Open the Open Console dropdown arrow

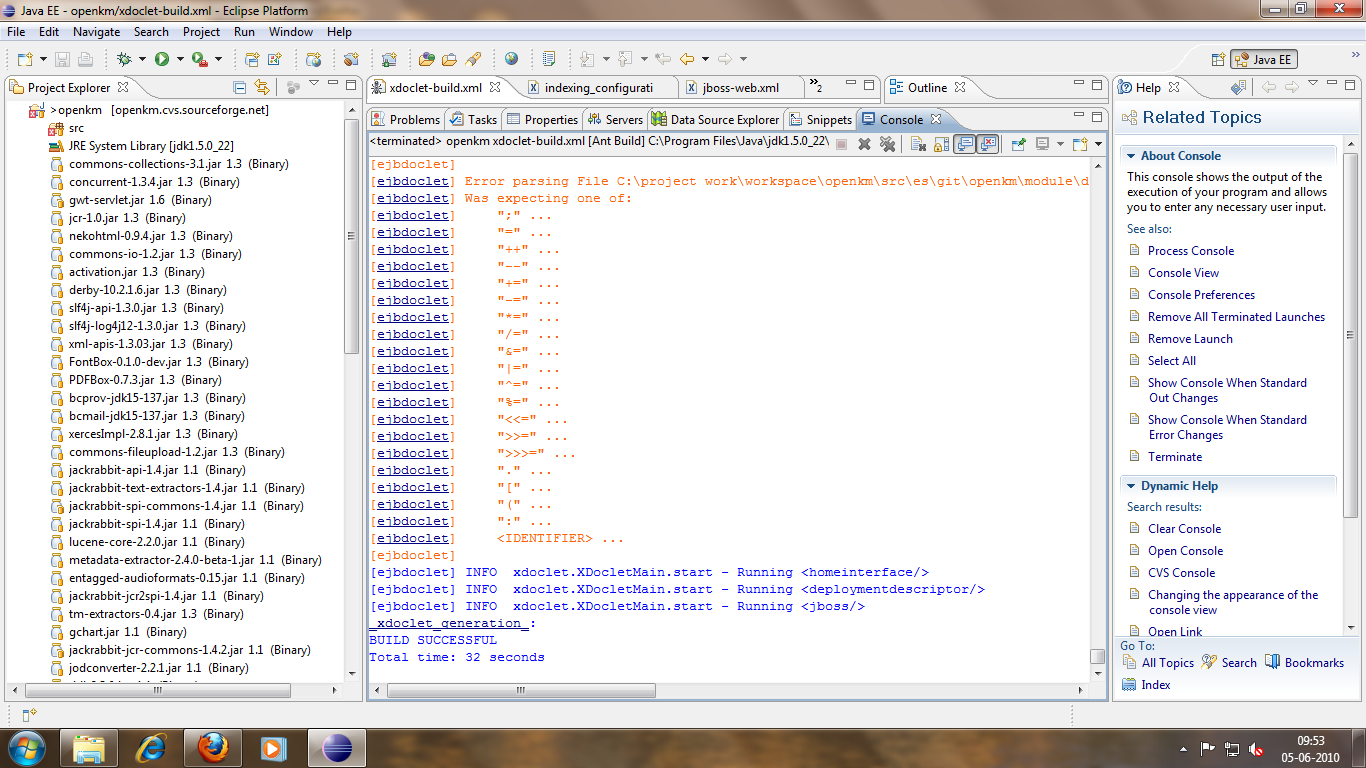tap(1097, 144)
